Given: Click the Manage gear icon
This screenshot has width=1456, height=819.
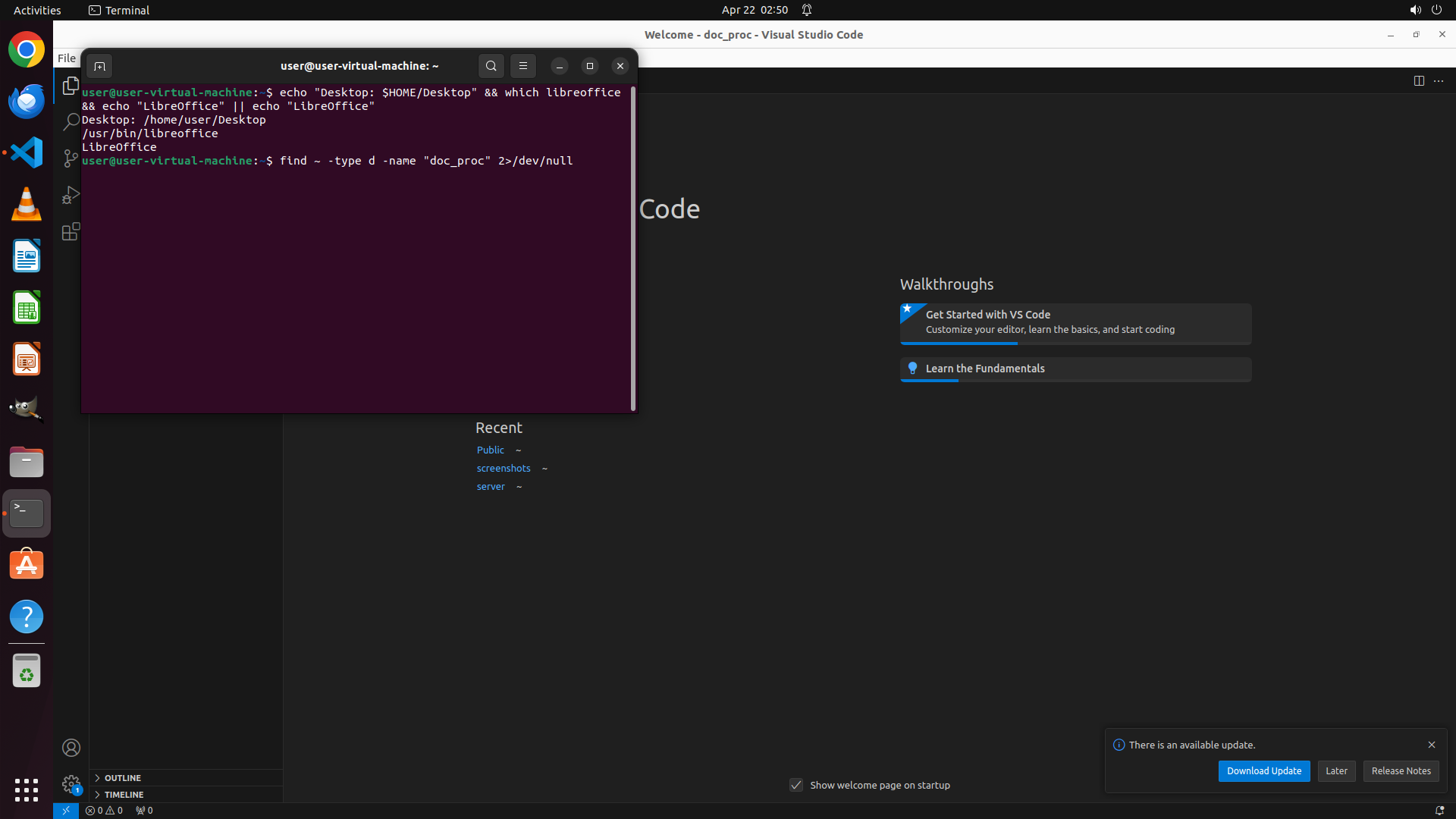Looking at the screenshot, I should [71, 784].
